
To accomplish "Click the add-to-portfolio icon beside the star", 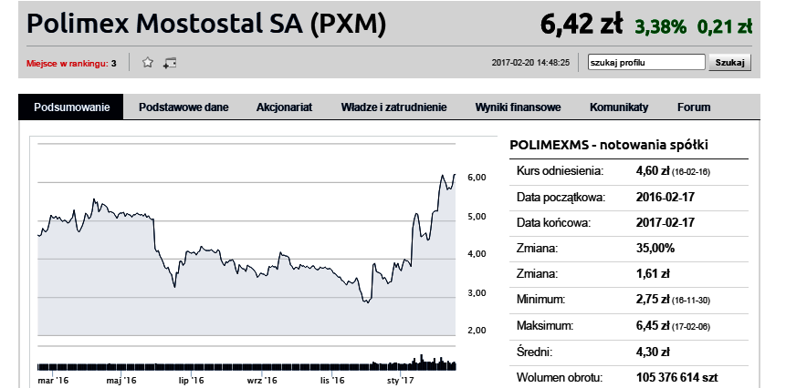I will 170,63.
